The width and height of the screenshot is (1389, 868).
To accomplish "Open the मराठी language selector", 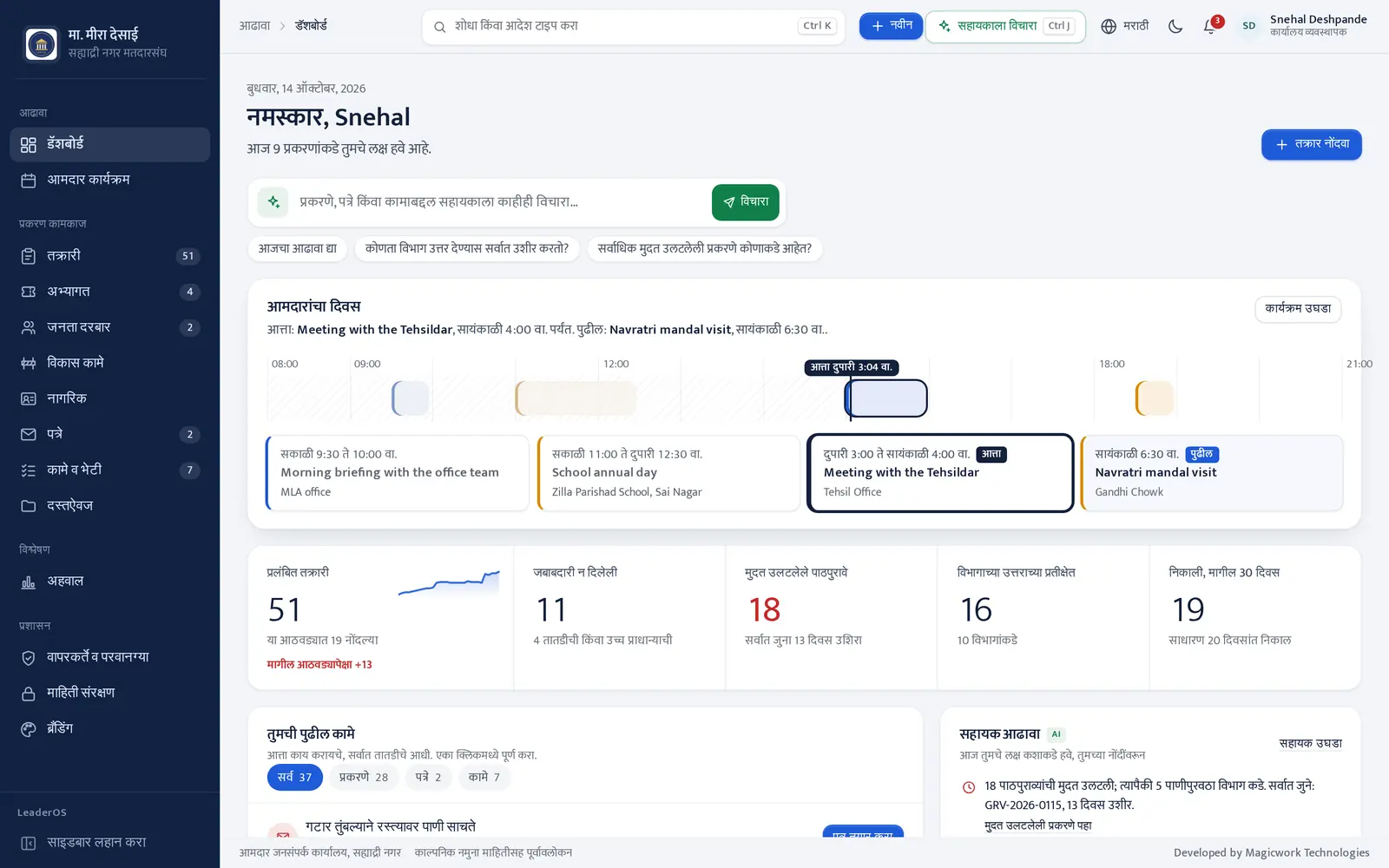I will pyautogui.click(x=1124, y=26).
